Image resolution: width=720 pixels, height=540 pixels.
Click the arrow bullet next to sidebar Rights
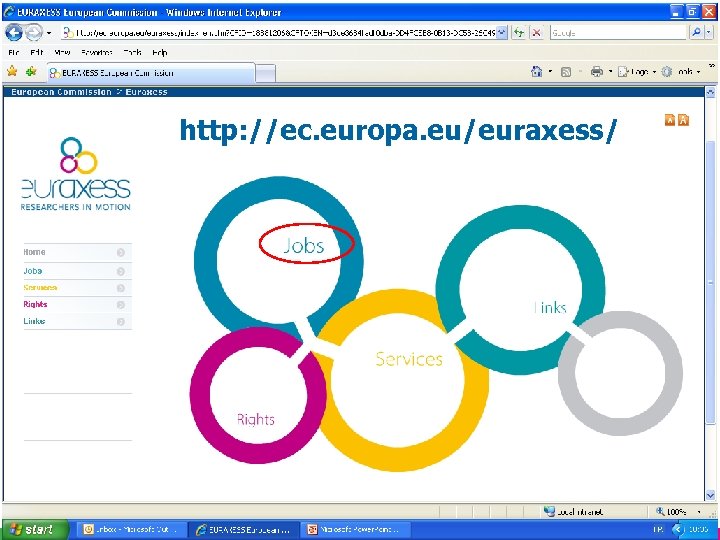(x=121, y=305)
